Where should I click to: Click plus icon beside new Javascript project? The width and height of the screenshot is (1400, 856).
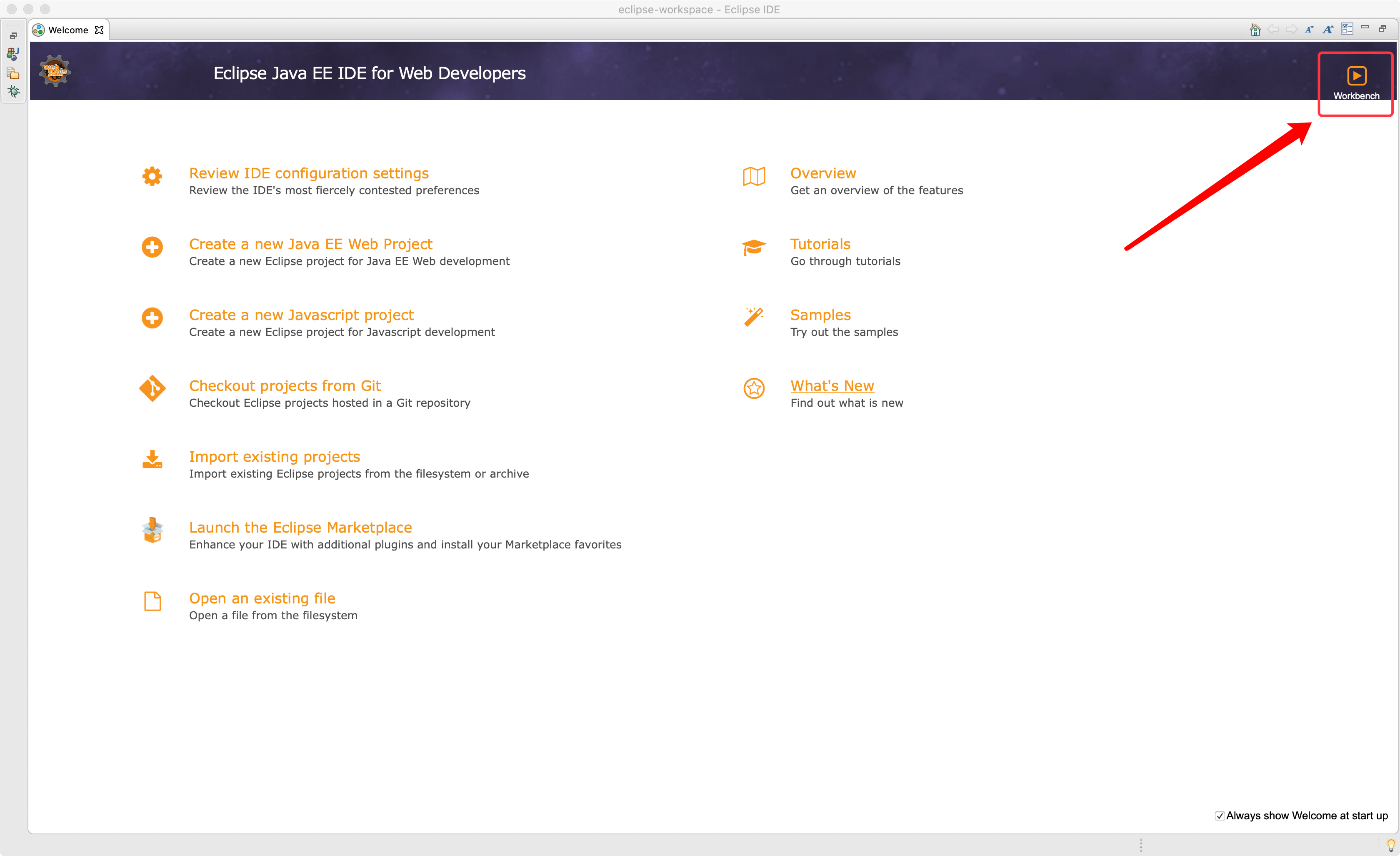pyautogui.click(x=152, y=318)
